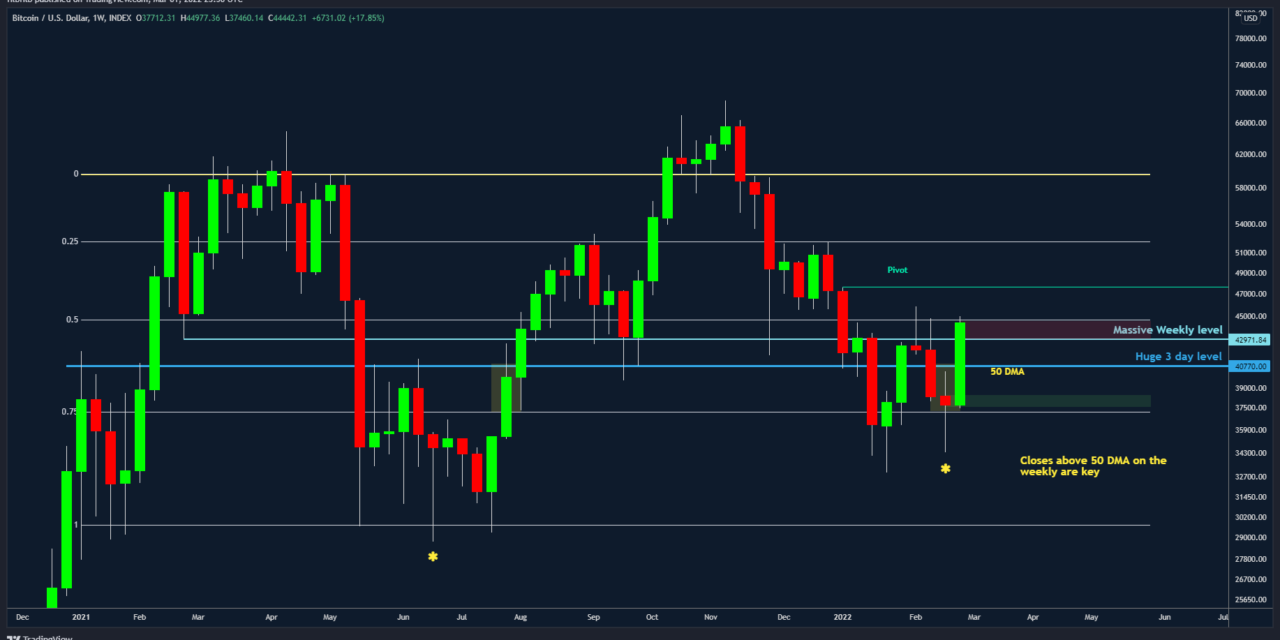Image resolution: width=1280 pixels, height=640 pixels.
Task: Expand the 42971.84 price label on right axis
Action: click(x=1248, y=339)
